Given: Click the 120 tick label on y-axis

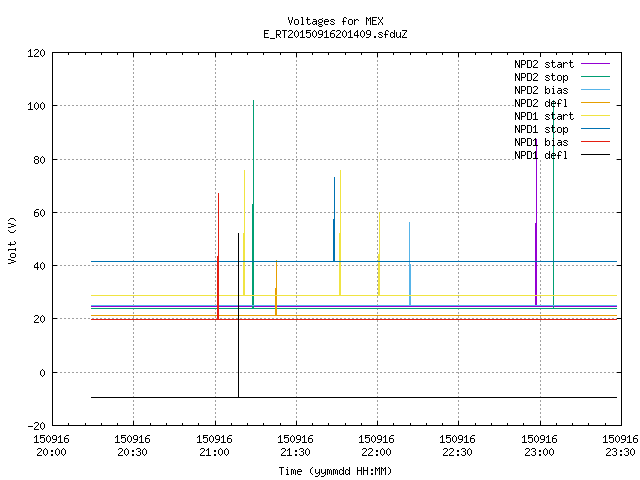Looking at the screenshot, I should tap(36, 53).
